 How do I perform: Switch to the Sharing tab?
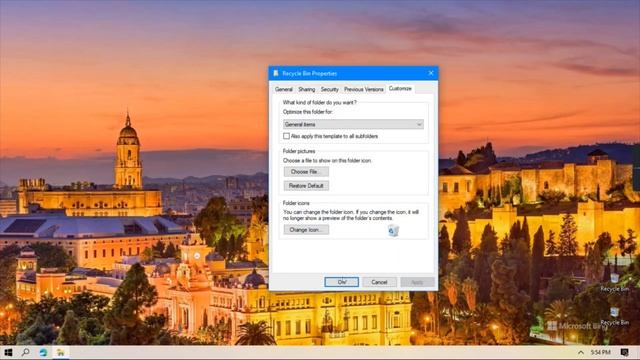[307, 89]
